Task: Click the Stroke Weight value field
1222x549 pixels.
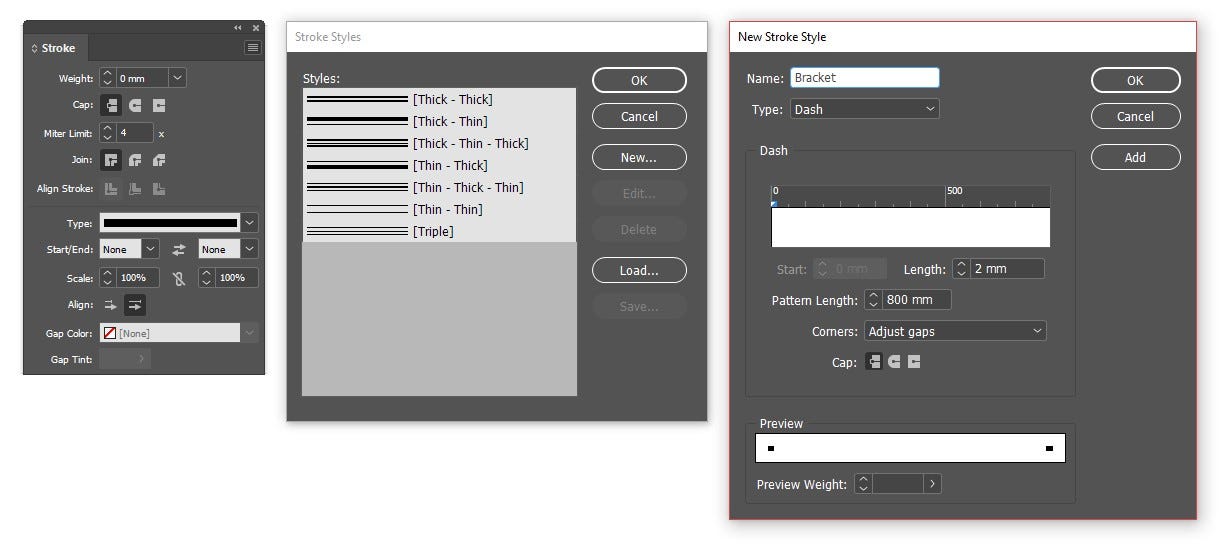Action: [x=142, y=78]
